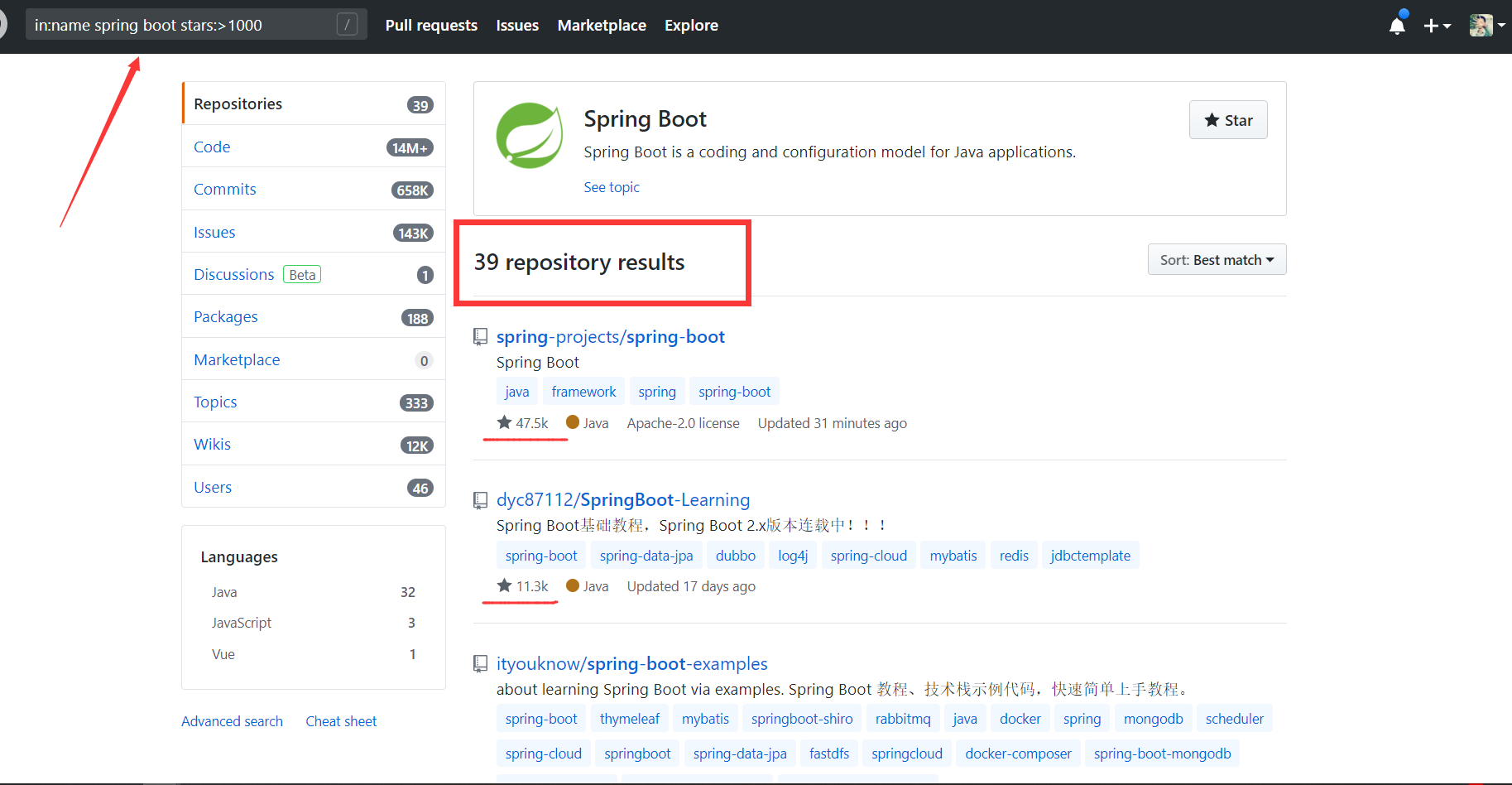Select Issues filter in the sidebar
Viewport: 1512px width, 785px height.
[x=314, y=232]
